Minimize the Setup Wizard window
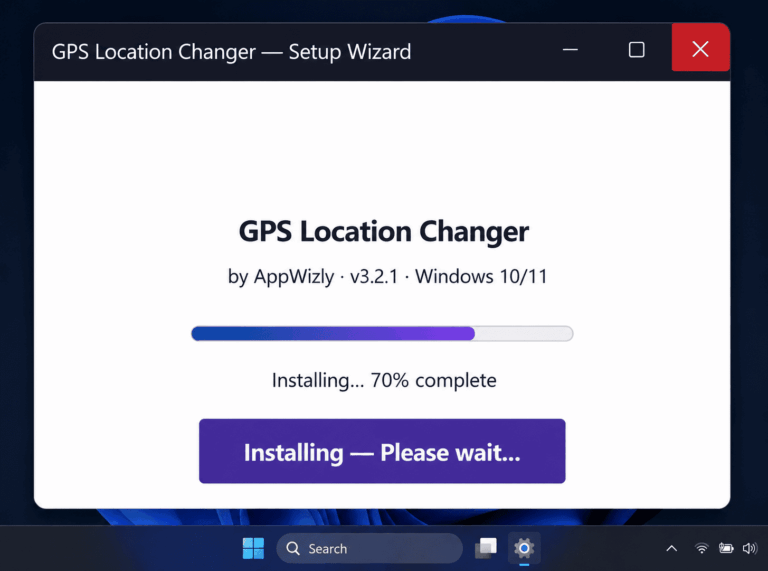768x571 pixels. pyautogui.click(x=570, y=49)
